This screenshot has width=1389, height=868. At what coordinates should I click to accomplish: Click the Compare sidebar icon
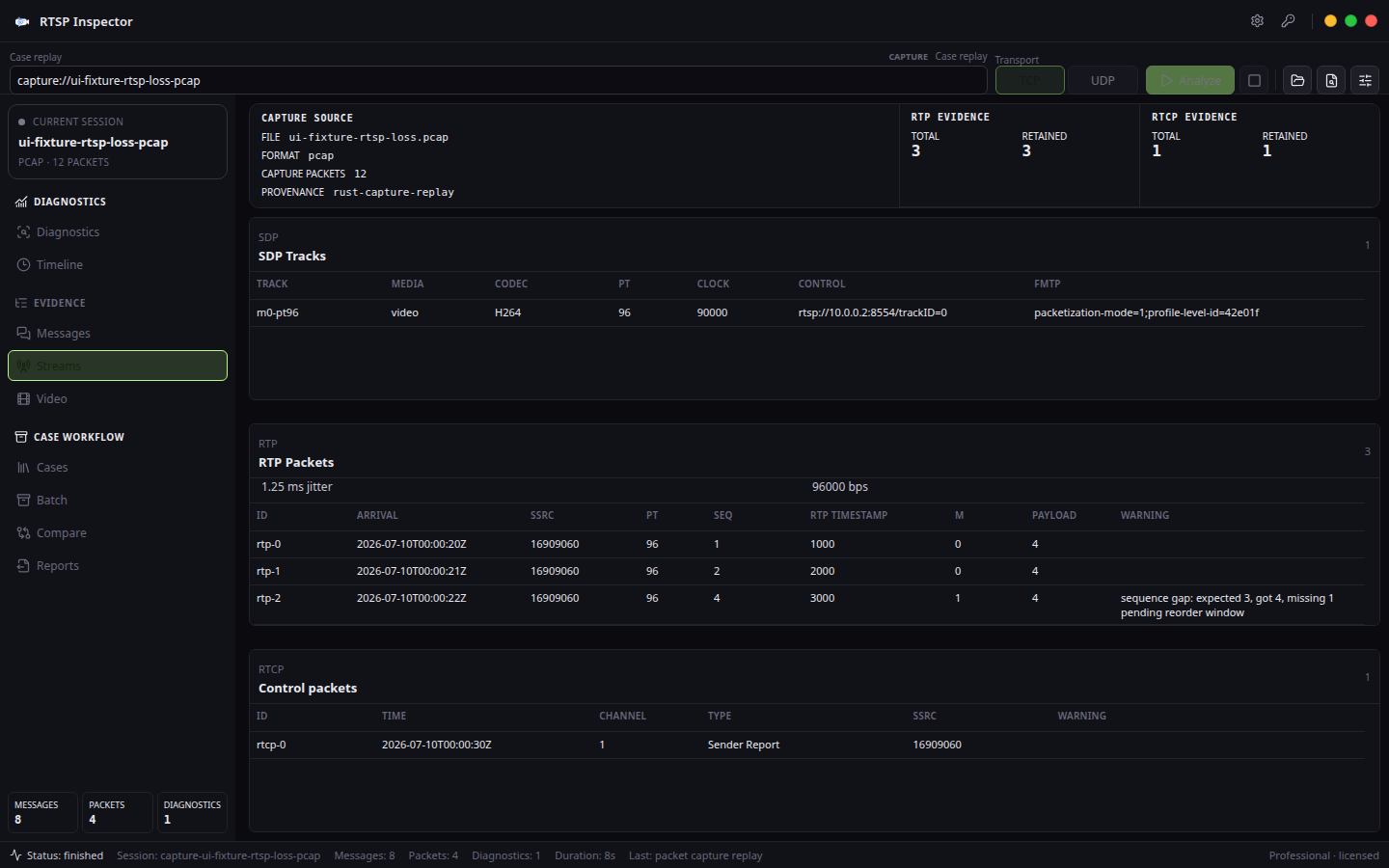(x=24, y=533)
